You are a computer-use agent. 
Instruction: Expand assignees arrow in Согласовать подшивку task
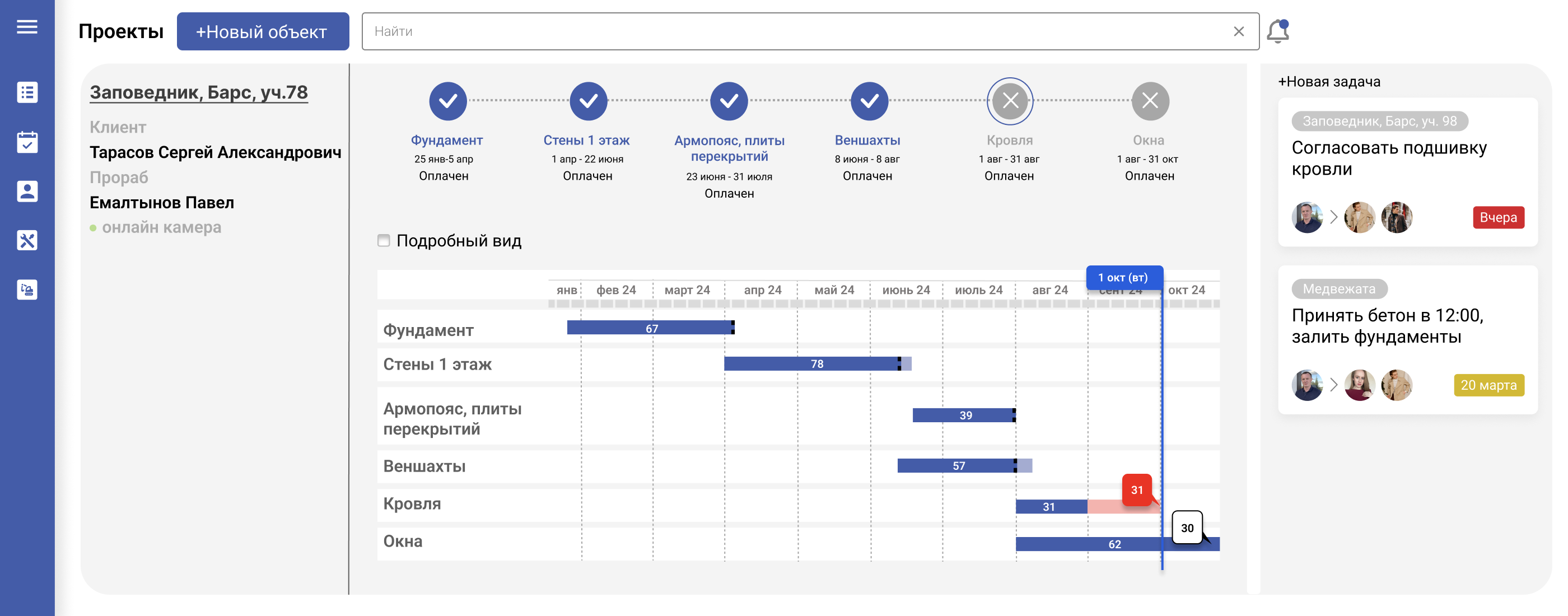1333,217
